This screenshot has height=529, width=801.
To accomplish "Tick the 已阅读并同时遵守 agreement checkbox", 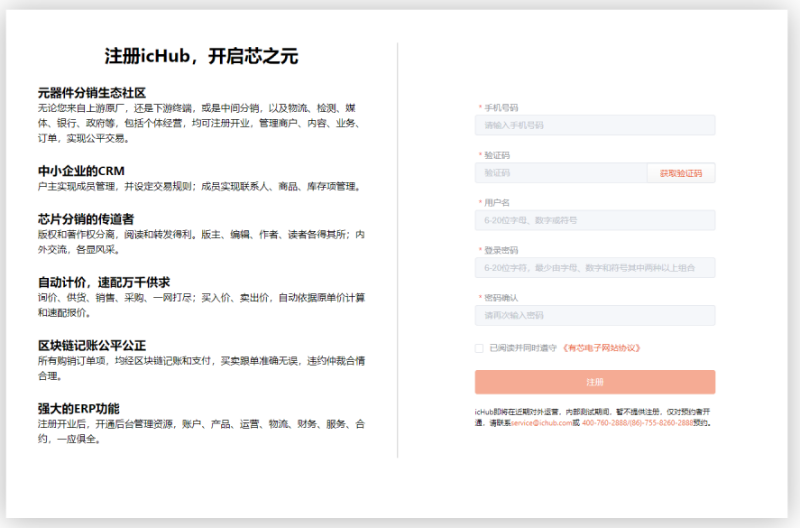I will click(x=479, y=348).
